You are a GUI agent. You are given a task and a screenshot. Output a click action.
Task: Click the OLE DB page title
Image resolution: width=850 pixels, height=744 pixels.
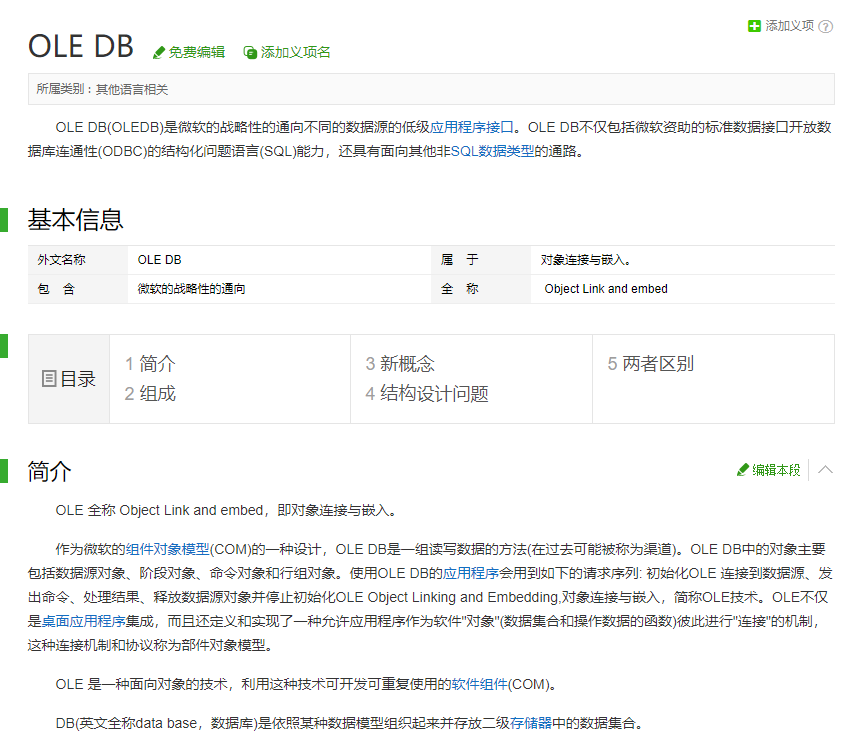(x=81, y=46)
